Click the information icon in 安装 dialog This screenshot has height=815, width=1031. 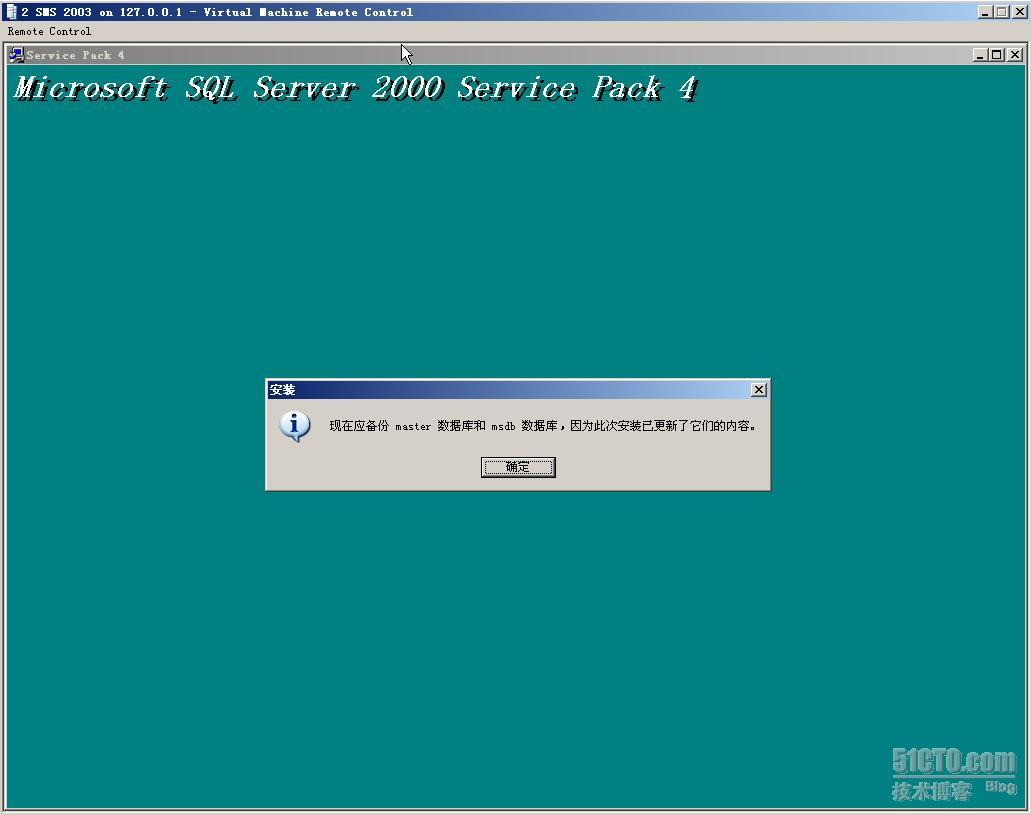point(295,426)
